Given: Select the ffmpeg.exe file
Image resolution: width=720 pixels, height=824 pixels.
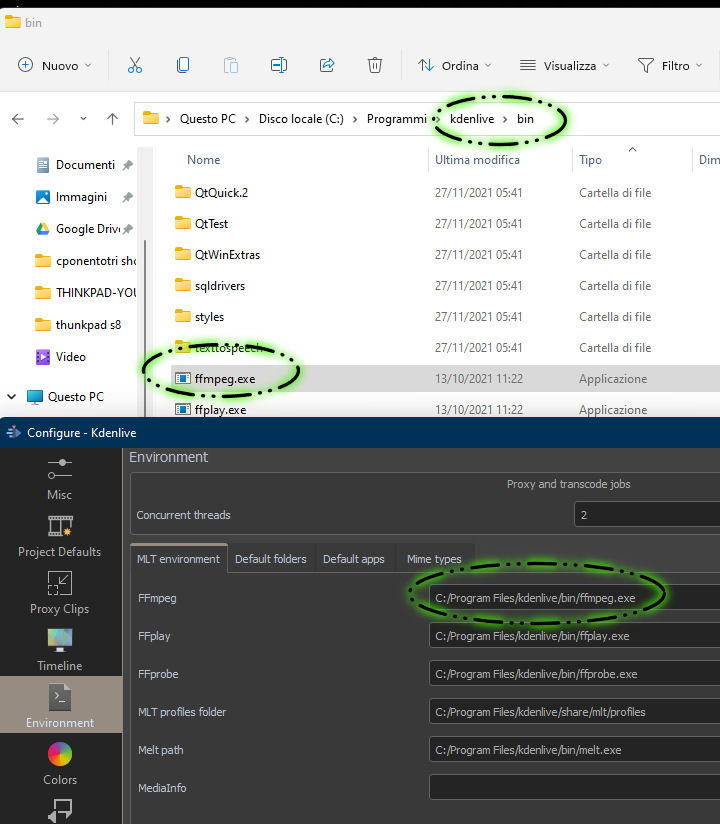Looking at the screenshot, I should 224,379.
